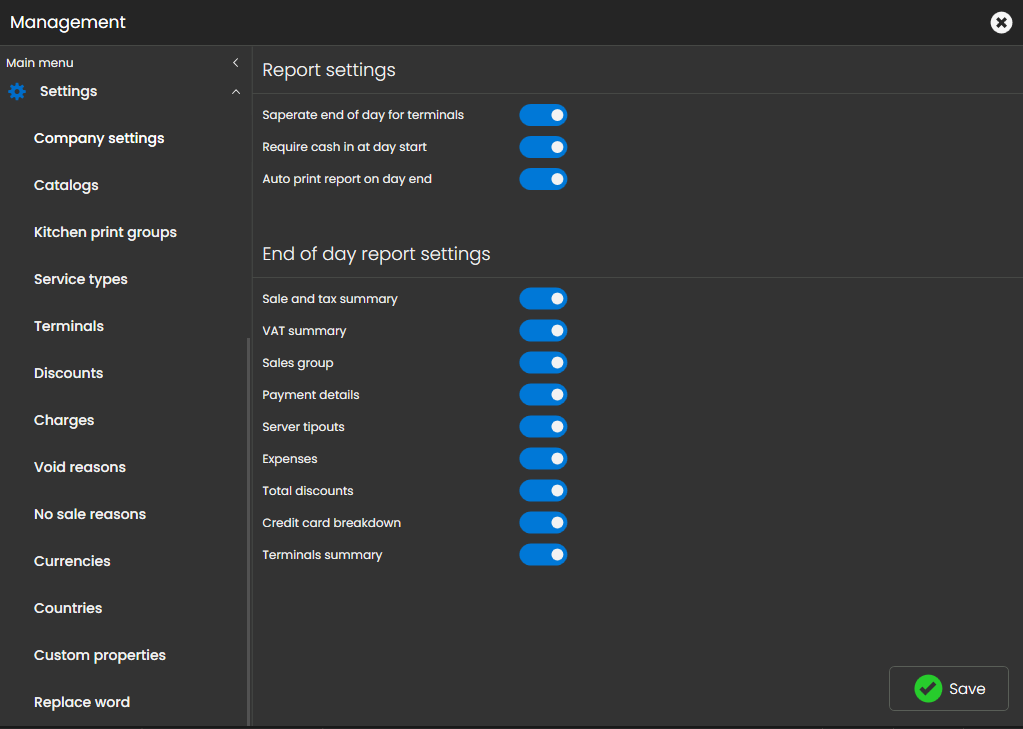Go to Void reasons settings
Viewport: 1023px width, 729px height.
coord(80,467)
